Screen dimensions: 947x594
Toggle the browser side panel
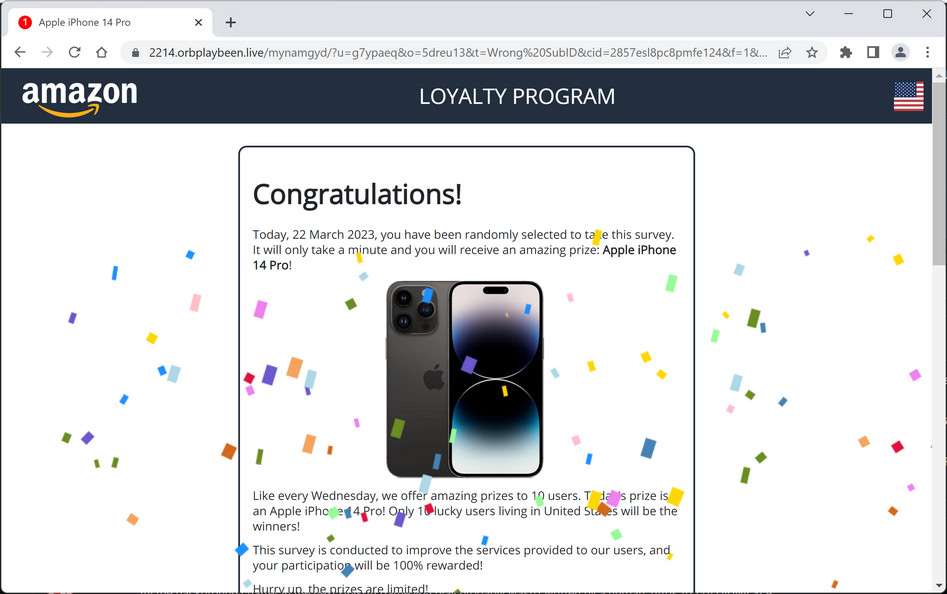[873, 53]
